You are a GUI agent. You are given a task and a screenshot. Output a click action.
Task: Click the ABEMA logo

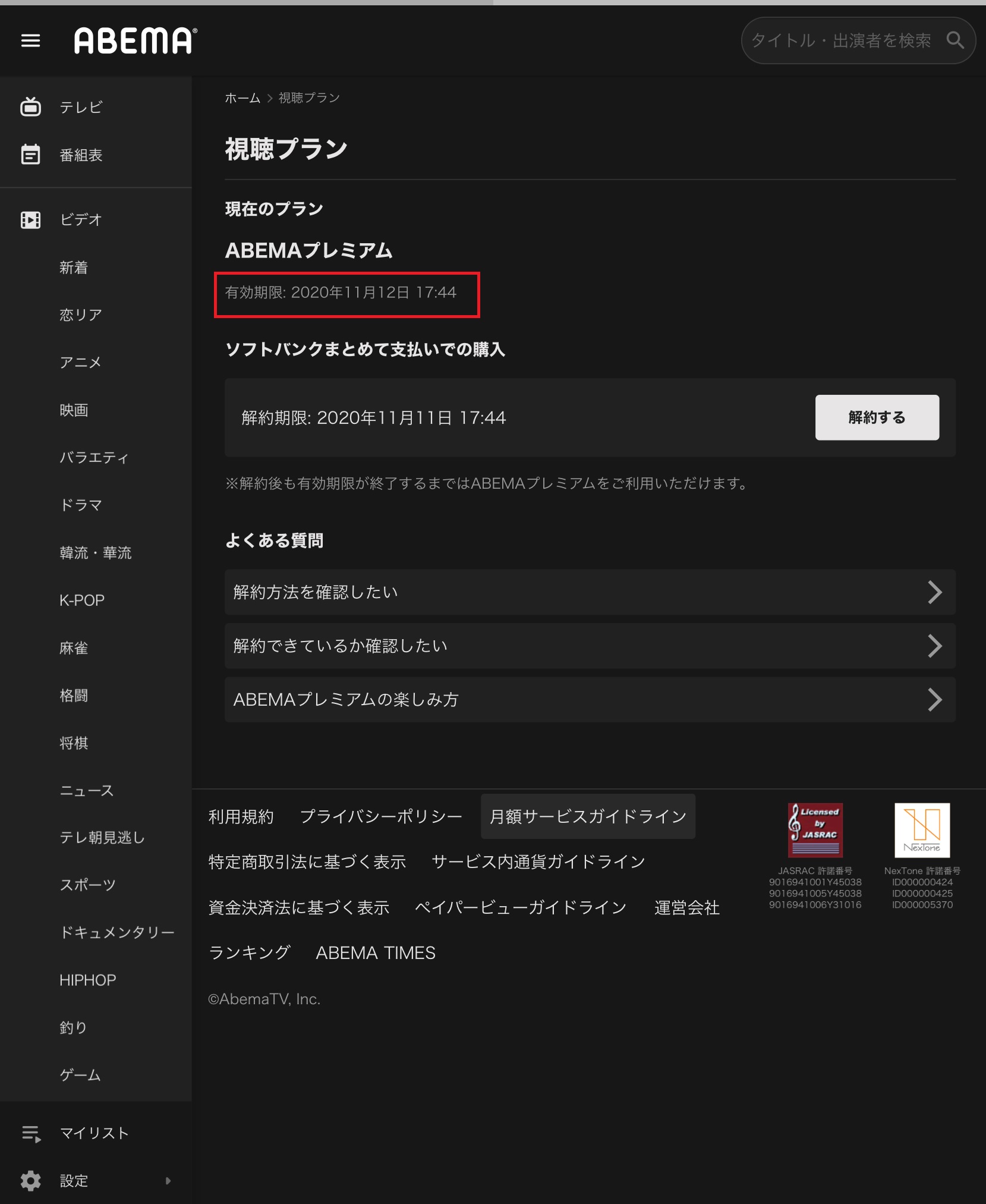[x=136, y=40]
